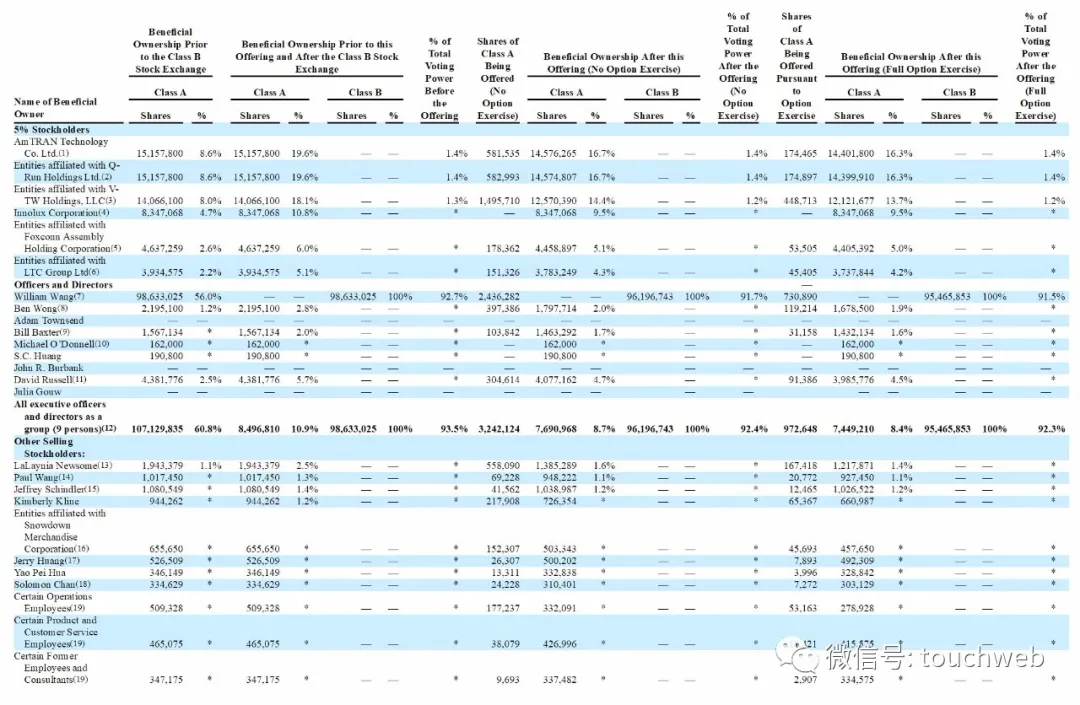Image resolution: width=1080 pixels, height=705 pixels.
Task: Select the value "91,386" in David Russell row
Action: [x=803, y=379]
